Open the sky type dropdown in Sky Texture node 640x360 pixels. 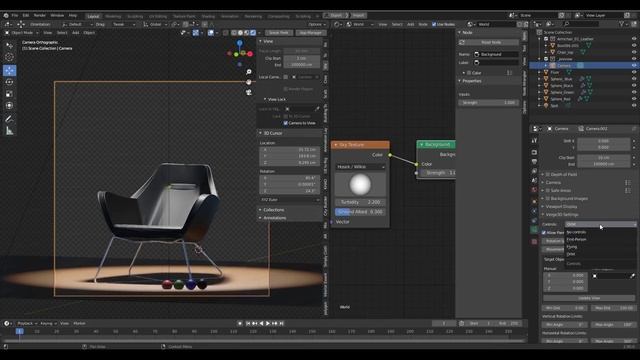coord(360,167)
